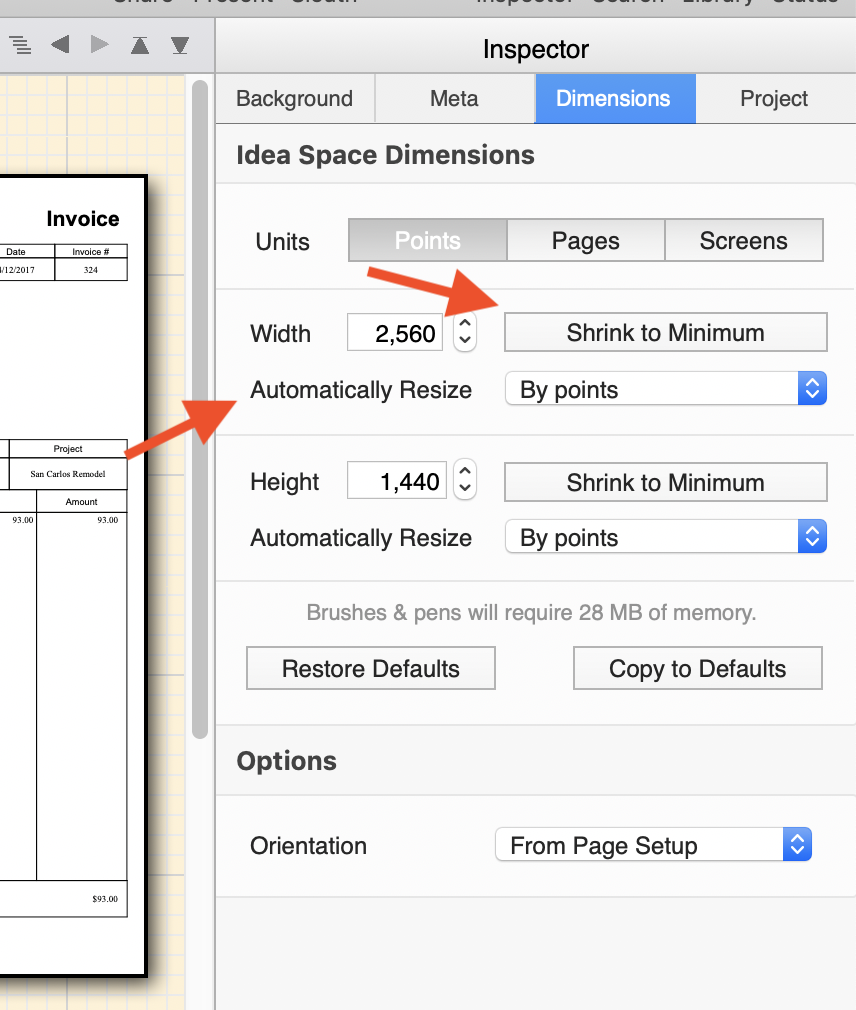Click the left-pointing triangle arrow
Image resolution: width=856 pixels, height=1010 pixels.
click(60, 45)
